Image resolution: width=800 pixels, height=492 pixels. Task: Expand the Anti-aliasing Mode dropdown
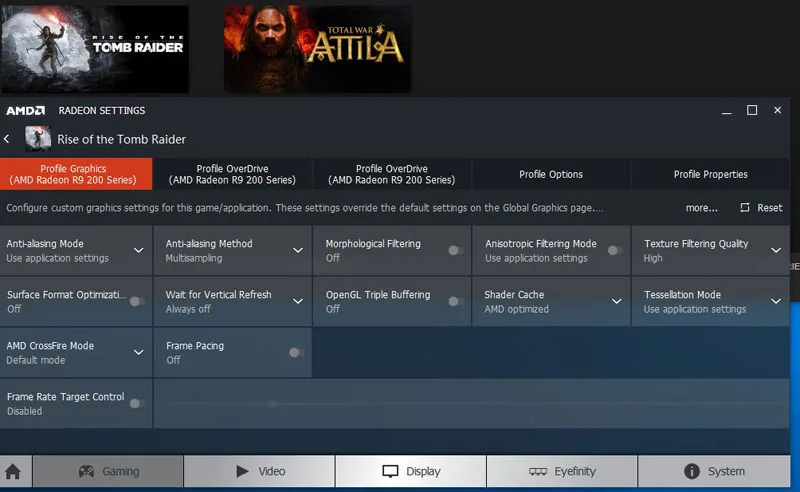pos(138,250)
